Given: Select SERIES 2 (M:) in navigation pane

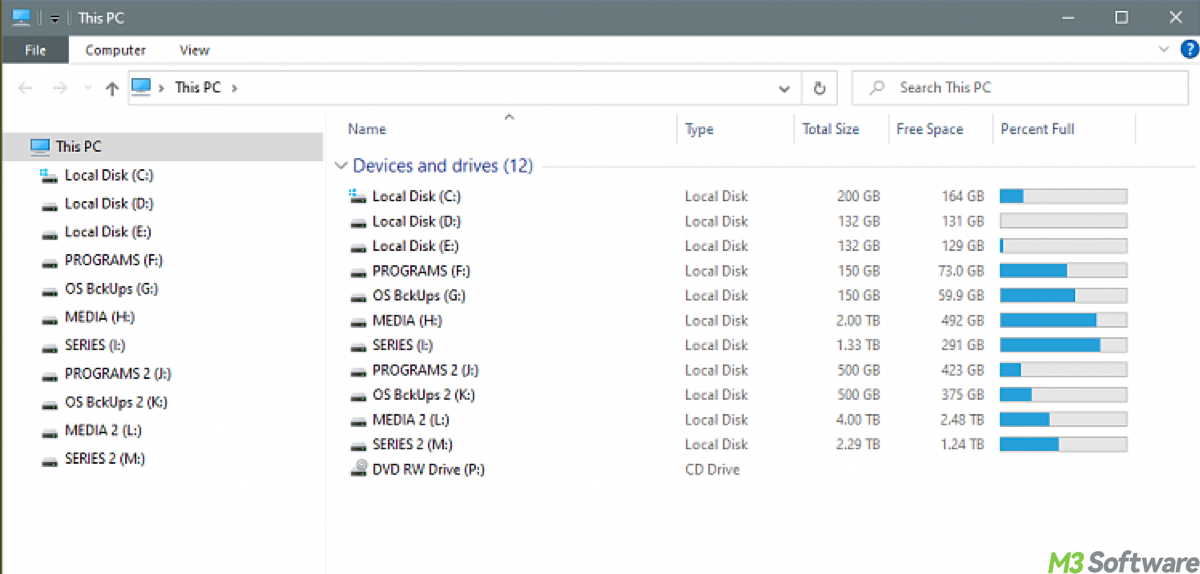Looking at the screenshot, I should coord(104,459).
